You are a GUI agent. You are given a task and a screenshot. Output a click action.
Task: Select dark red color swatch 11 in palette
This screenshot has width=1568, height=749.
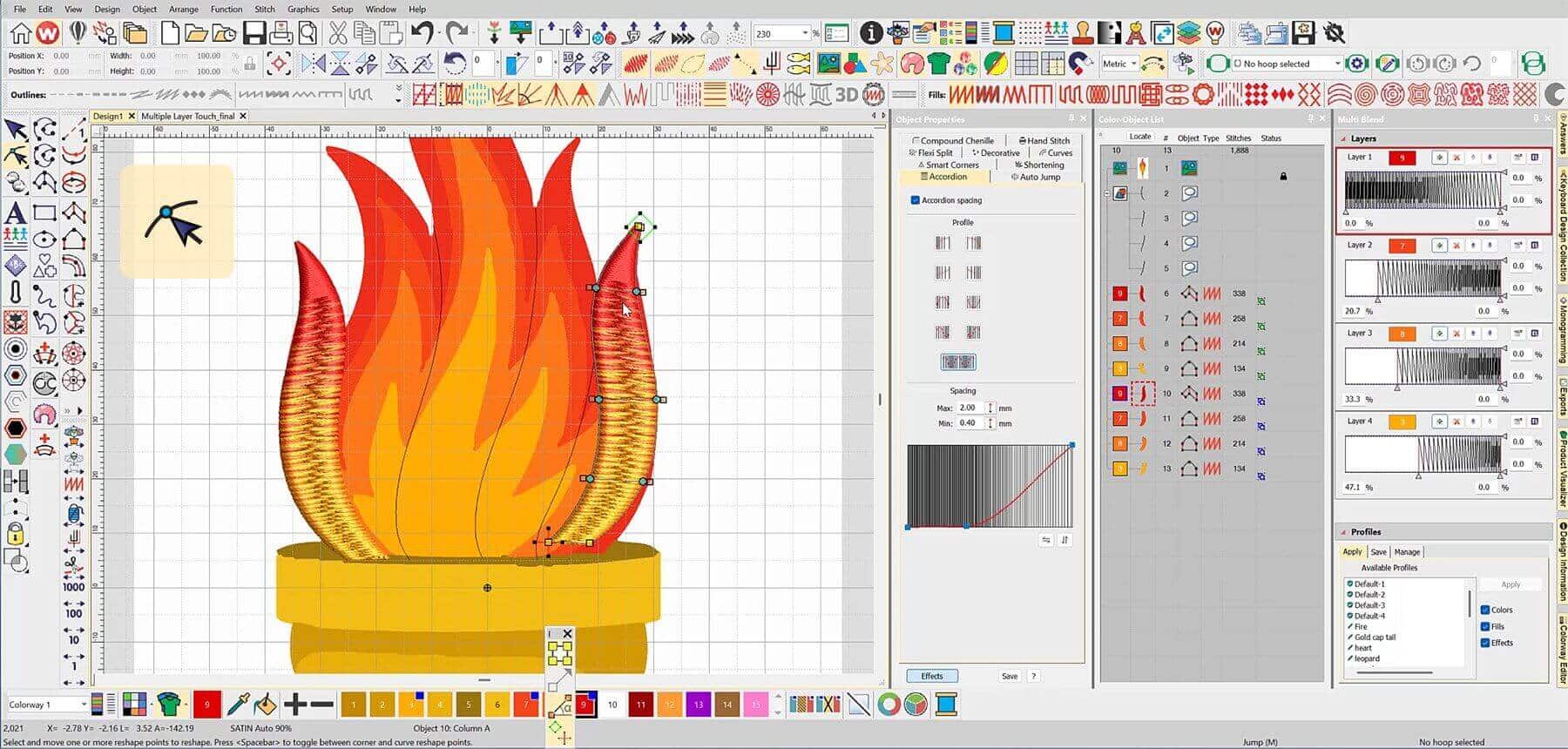coord(641,705)
